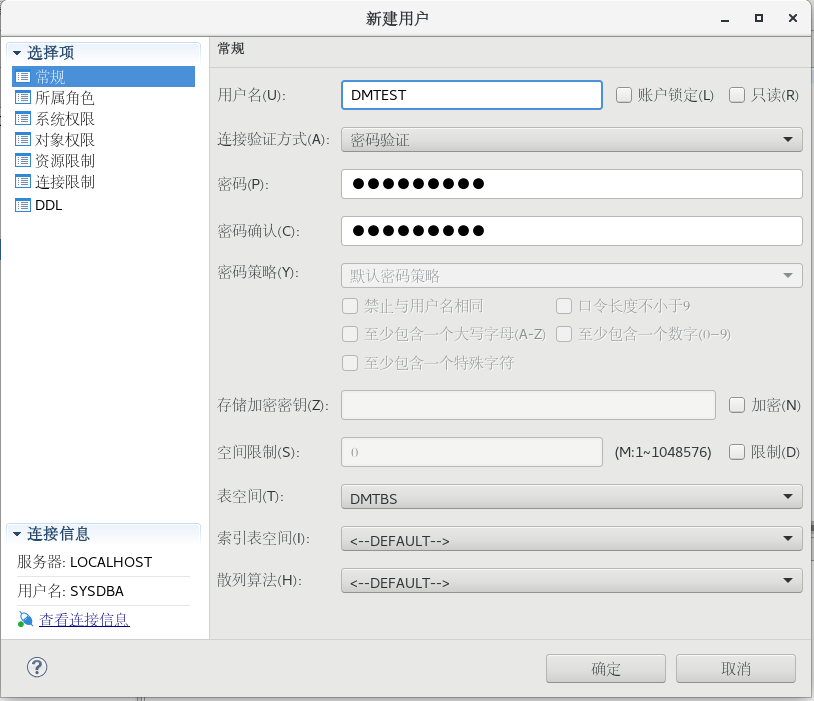Click the 空间限制(S) input field
Viewport: 814px width, 701px height.
[x=471, y=452]
